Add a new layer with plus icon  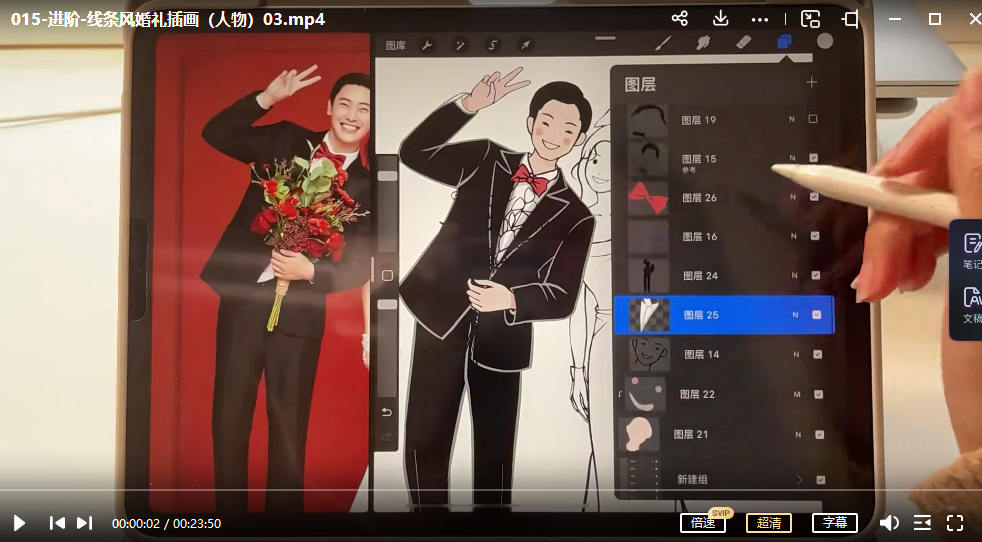811,83
